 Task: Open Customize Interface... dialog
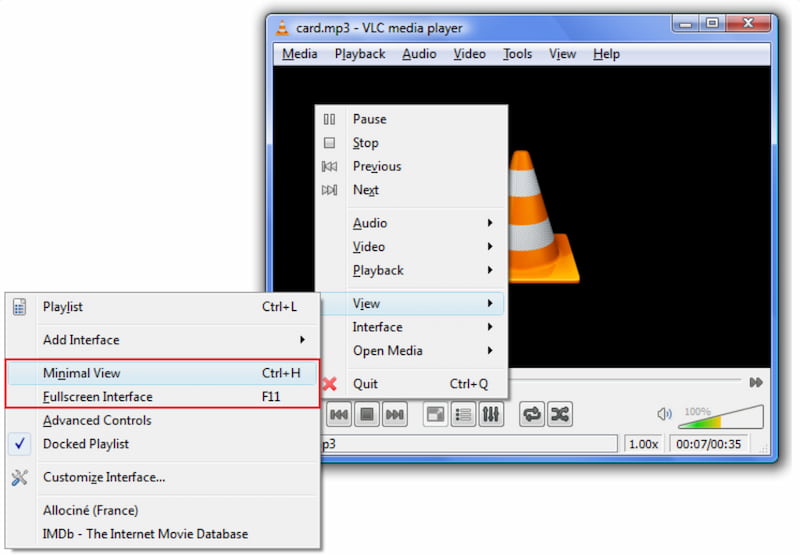coord(162,477)
